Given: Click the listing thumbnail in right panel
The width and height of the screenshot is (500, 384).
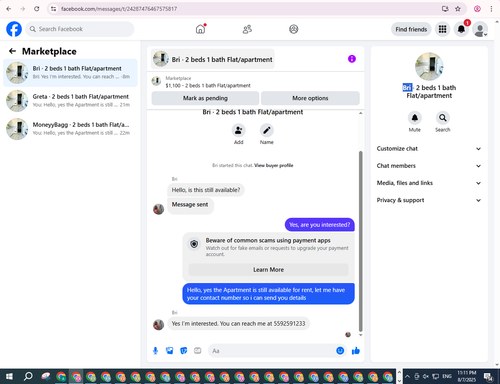Looking at the screenshot, I should pyautogui.click(x=429, y=66).
